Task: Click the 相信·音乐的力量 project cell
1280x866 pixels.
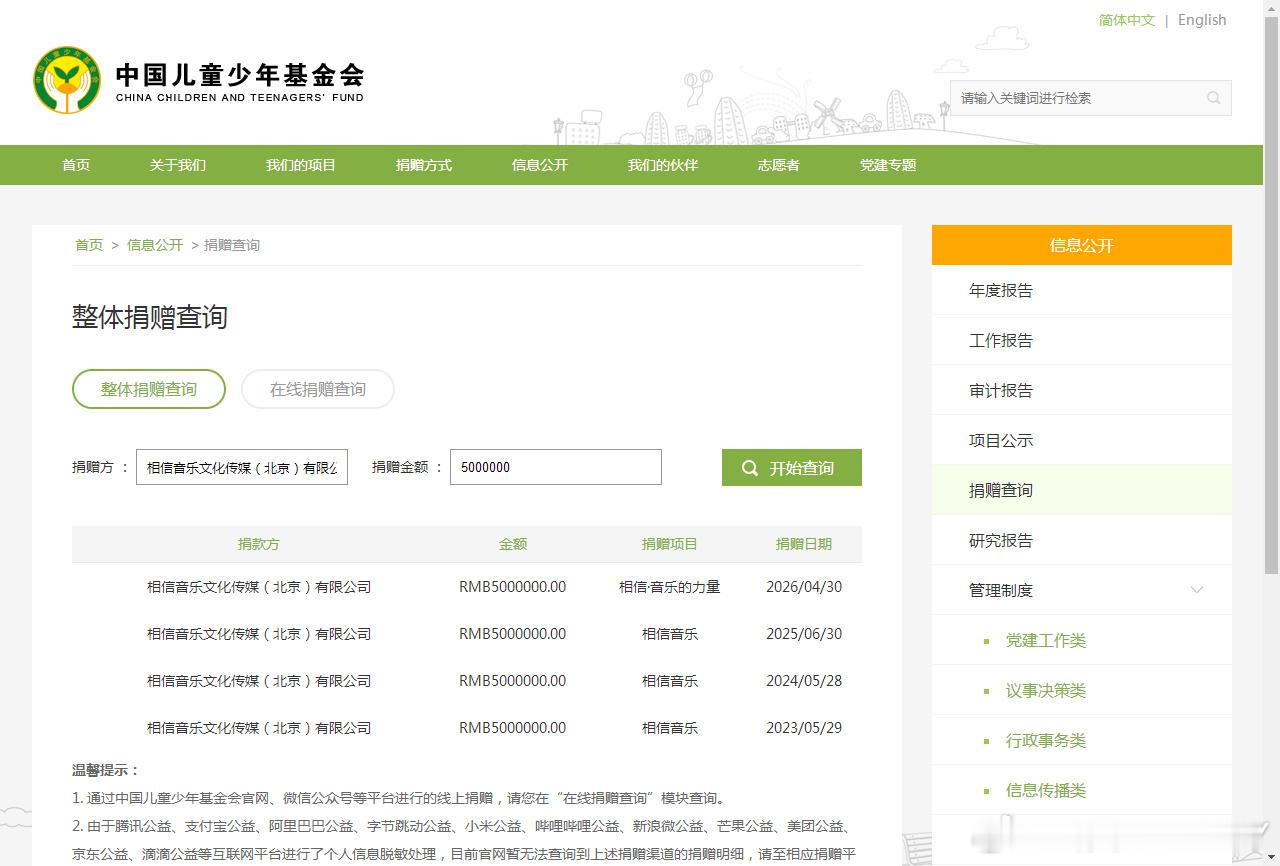Action: [670, 587]
